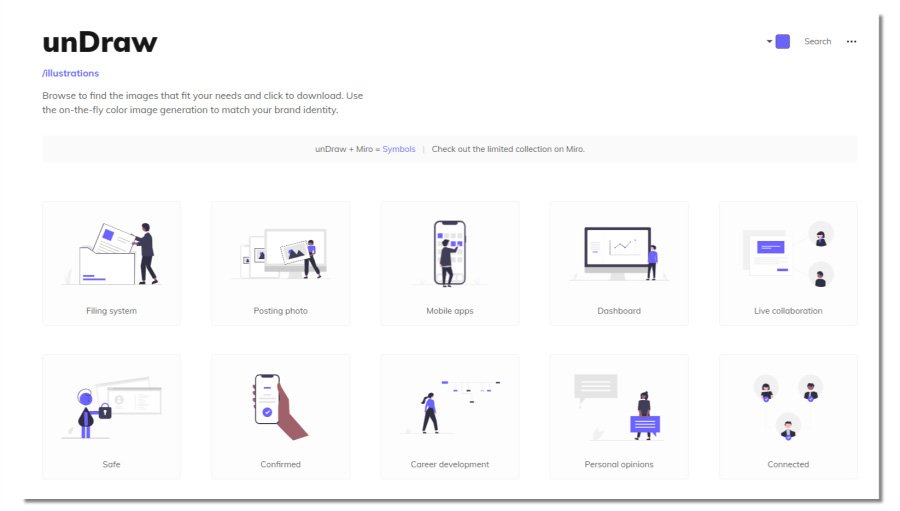Viewport: 900px width, 511px height.
Task: Open the Symbols link in banner
Action: 398,149
